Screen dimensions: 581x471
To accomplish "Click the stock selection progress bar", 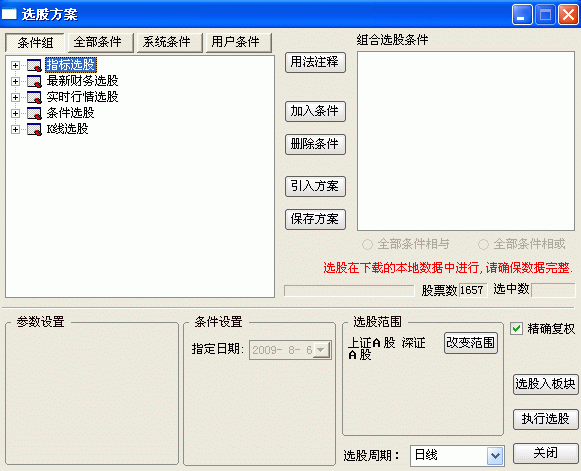I will pyautogui.click(x=349, y=291).
